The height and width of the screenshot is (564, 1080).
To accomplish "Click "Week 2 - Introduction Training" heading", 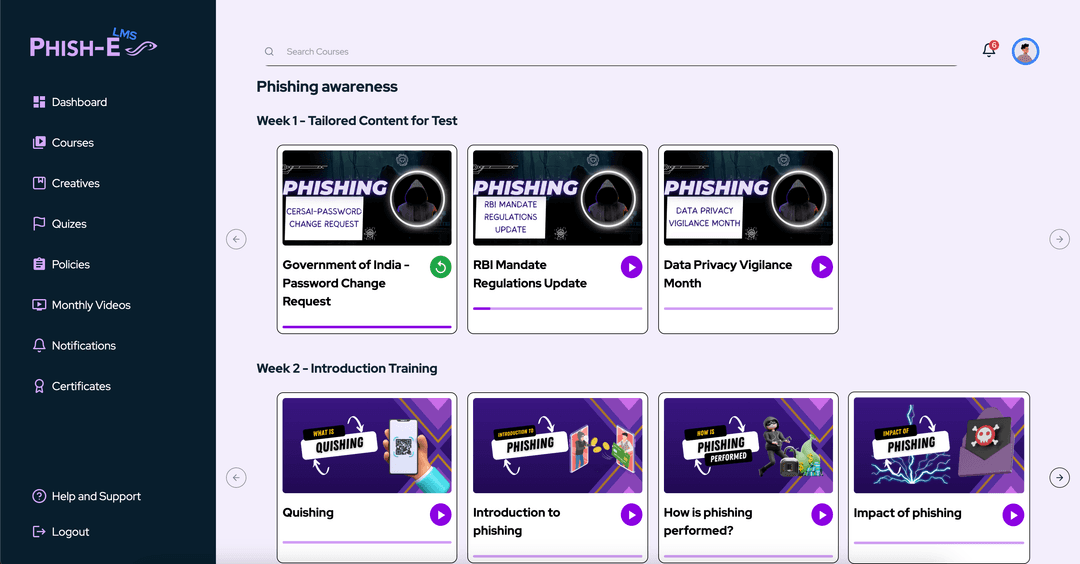I will click(346, 368).
